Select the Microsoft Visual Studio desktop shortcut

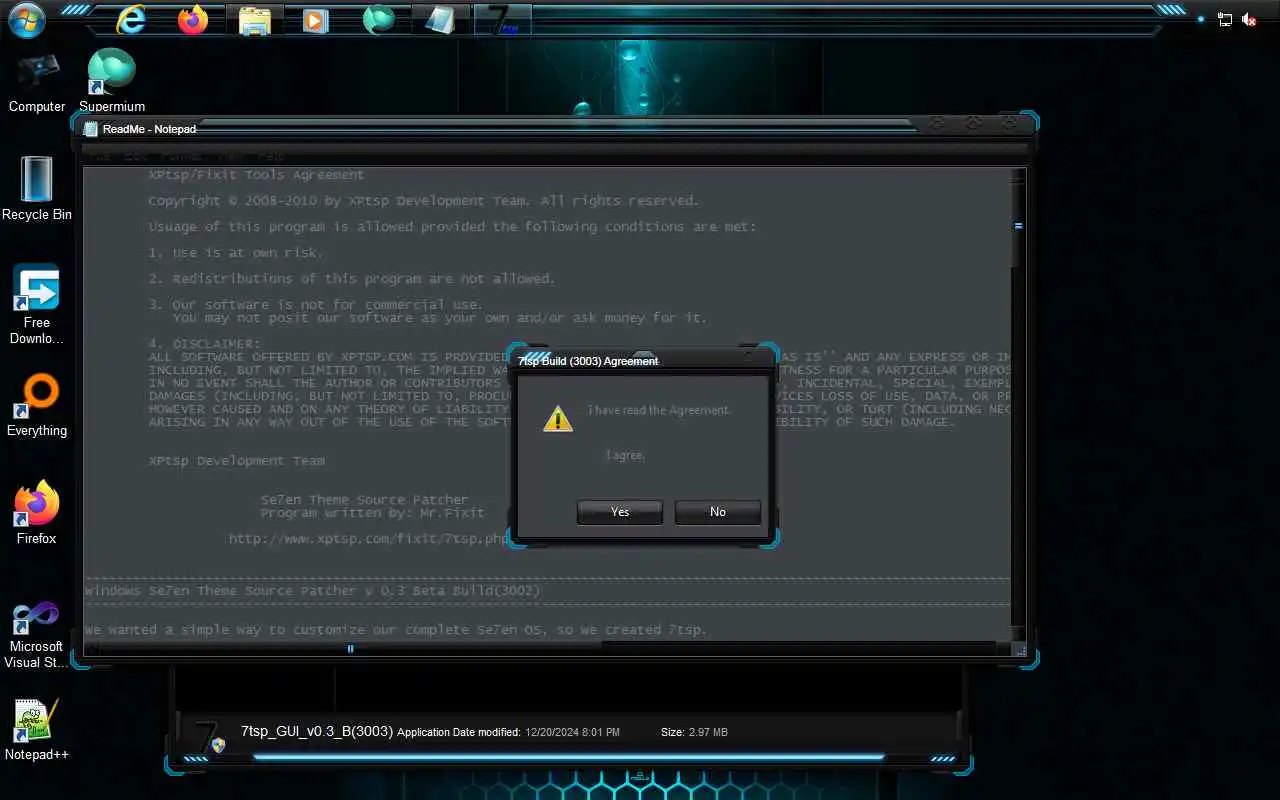(x=37, y=635)
